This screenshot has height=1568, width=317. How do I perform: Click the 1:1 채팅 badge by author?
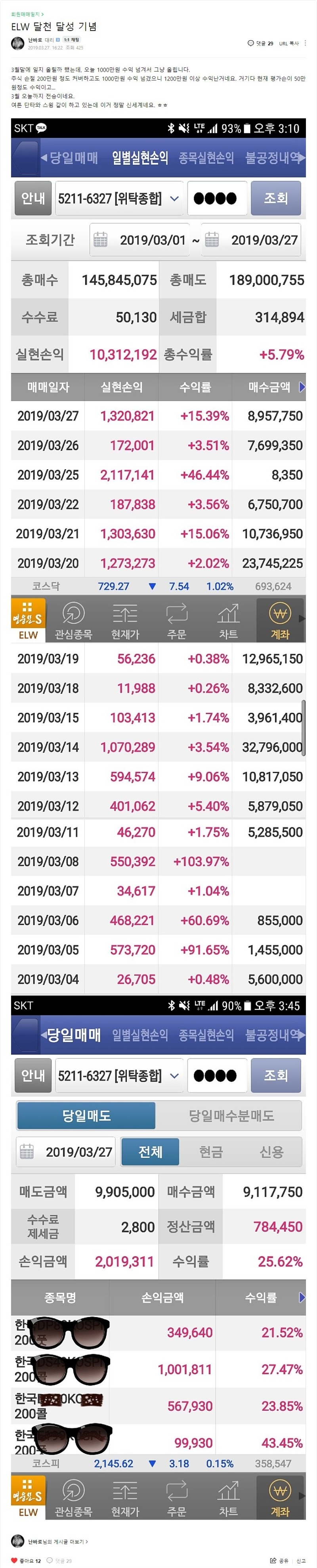click(x=71, y=40)
